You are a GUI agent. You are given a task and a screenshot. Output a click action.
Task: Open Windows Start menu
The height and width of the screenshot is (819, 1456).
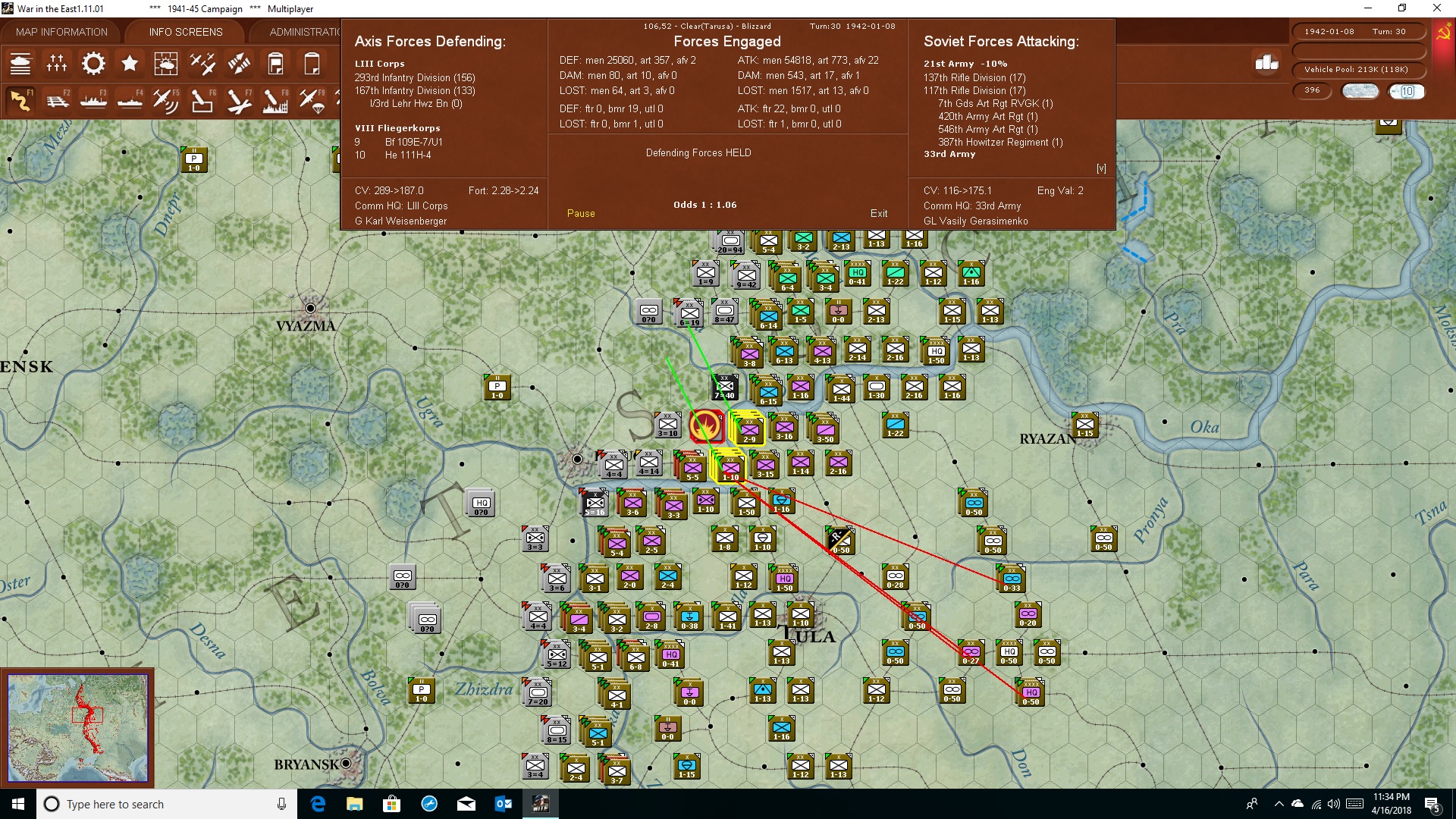18,804
